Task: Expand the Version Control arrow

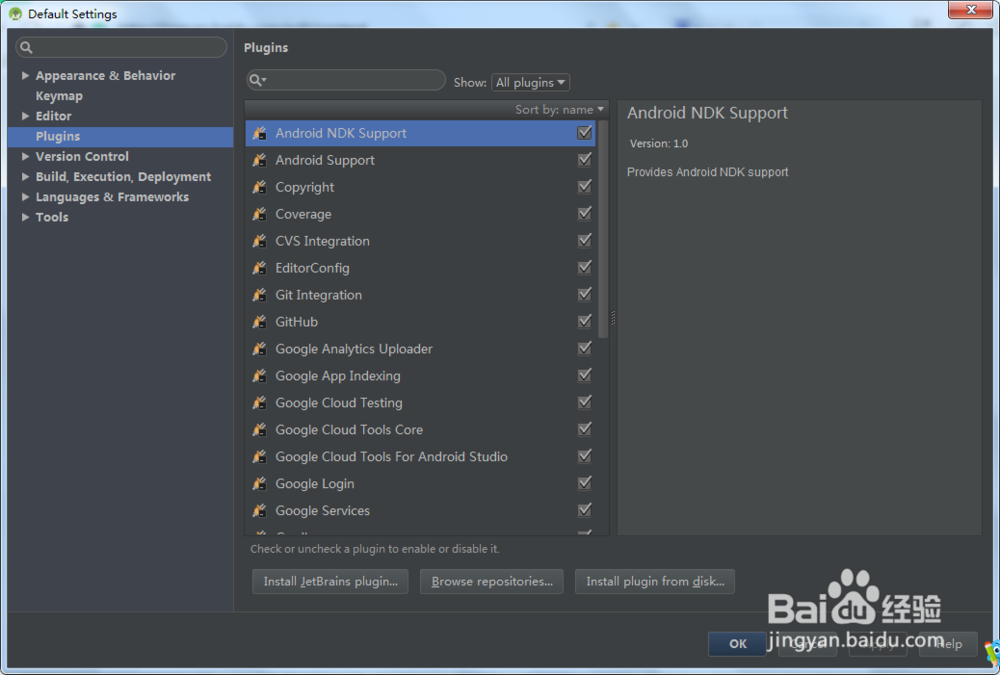Action: [x=26, y=156]
